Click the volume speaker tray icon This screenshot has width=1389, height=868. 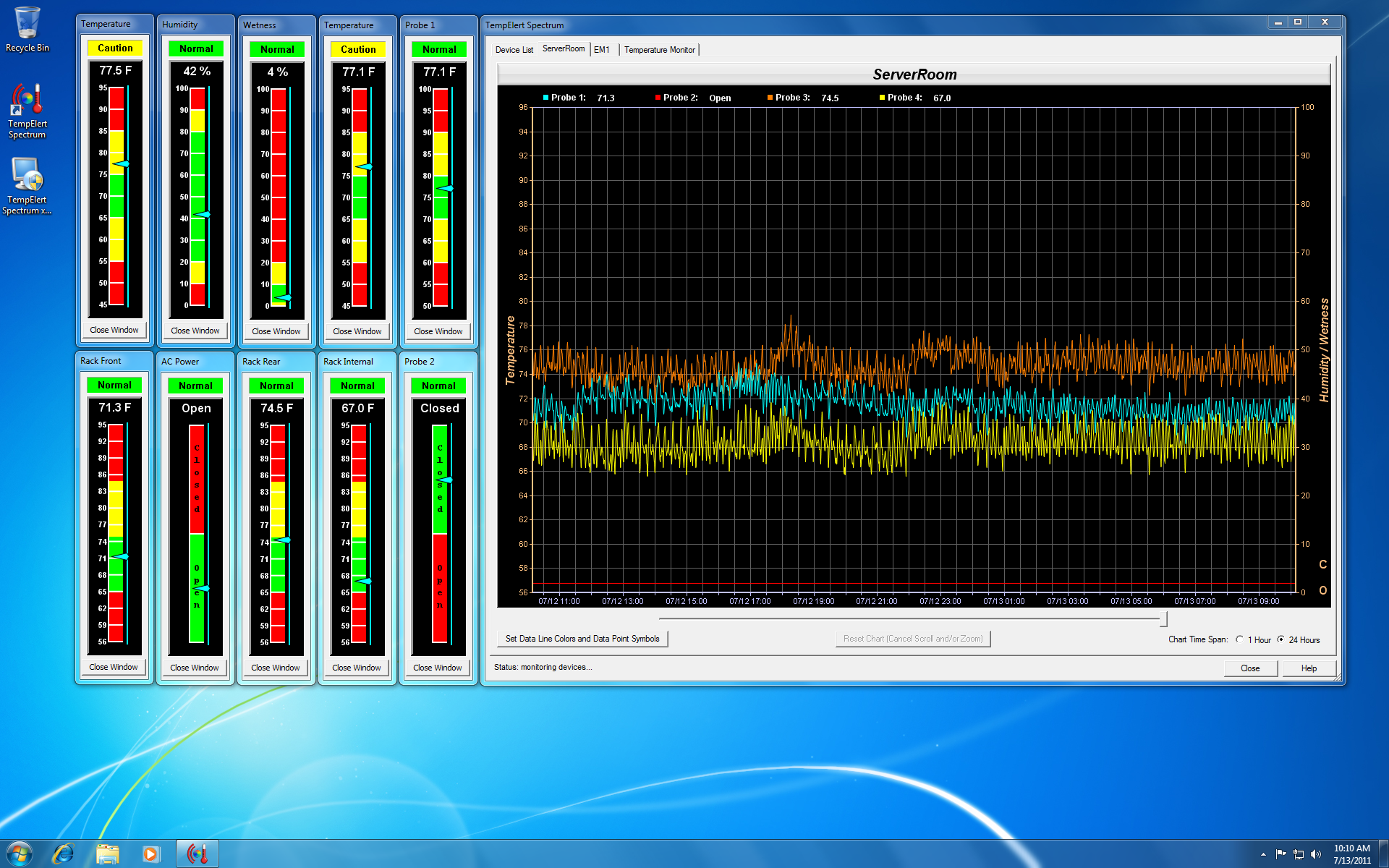click(x=1316, y=854)
